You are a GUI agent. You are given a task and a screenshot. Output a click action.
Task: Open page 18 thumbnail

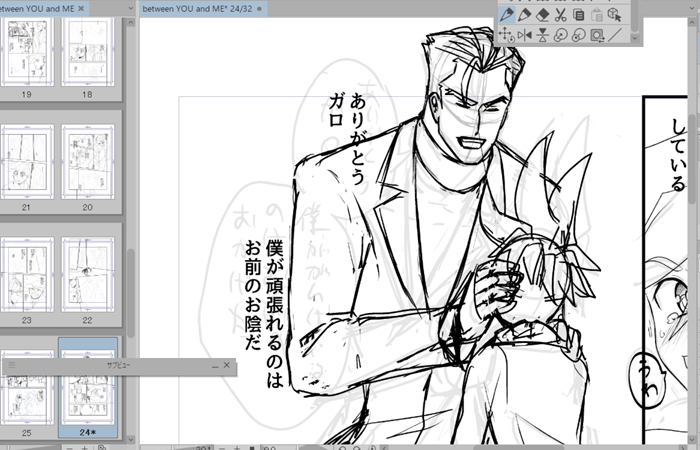(x=88, y=52)
